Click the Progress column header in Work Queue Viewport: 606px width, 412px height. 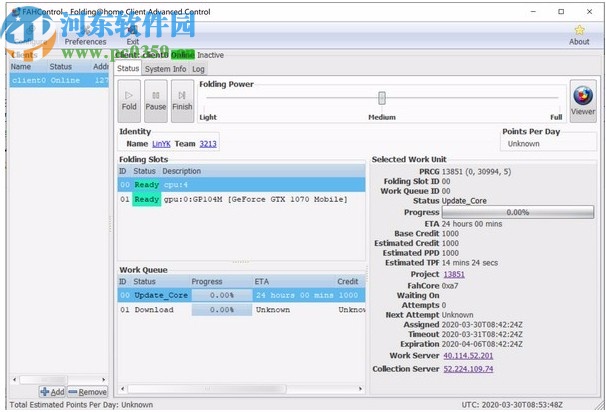point(207,281)
